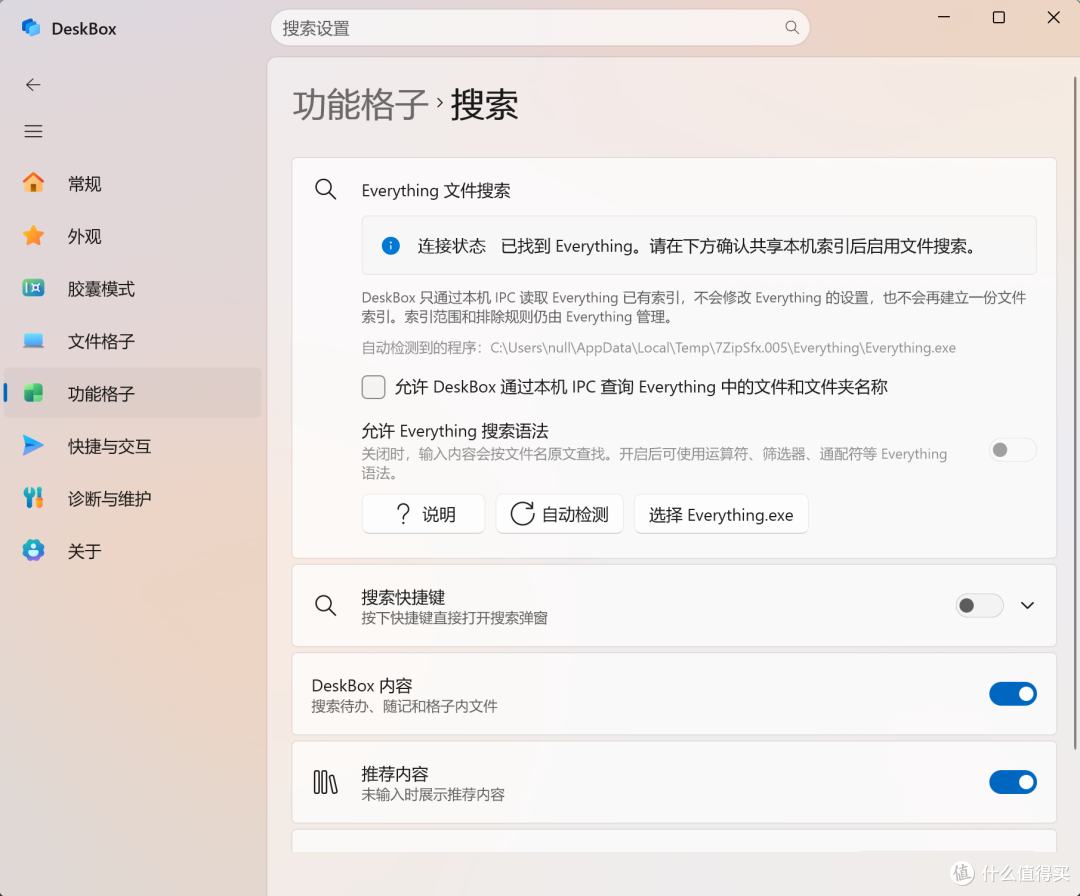
Task: Turn on the 搜索快捷键 switch
Action: point(979,605)
